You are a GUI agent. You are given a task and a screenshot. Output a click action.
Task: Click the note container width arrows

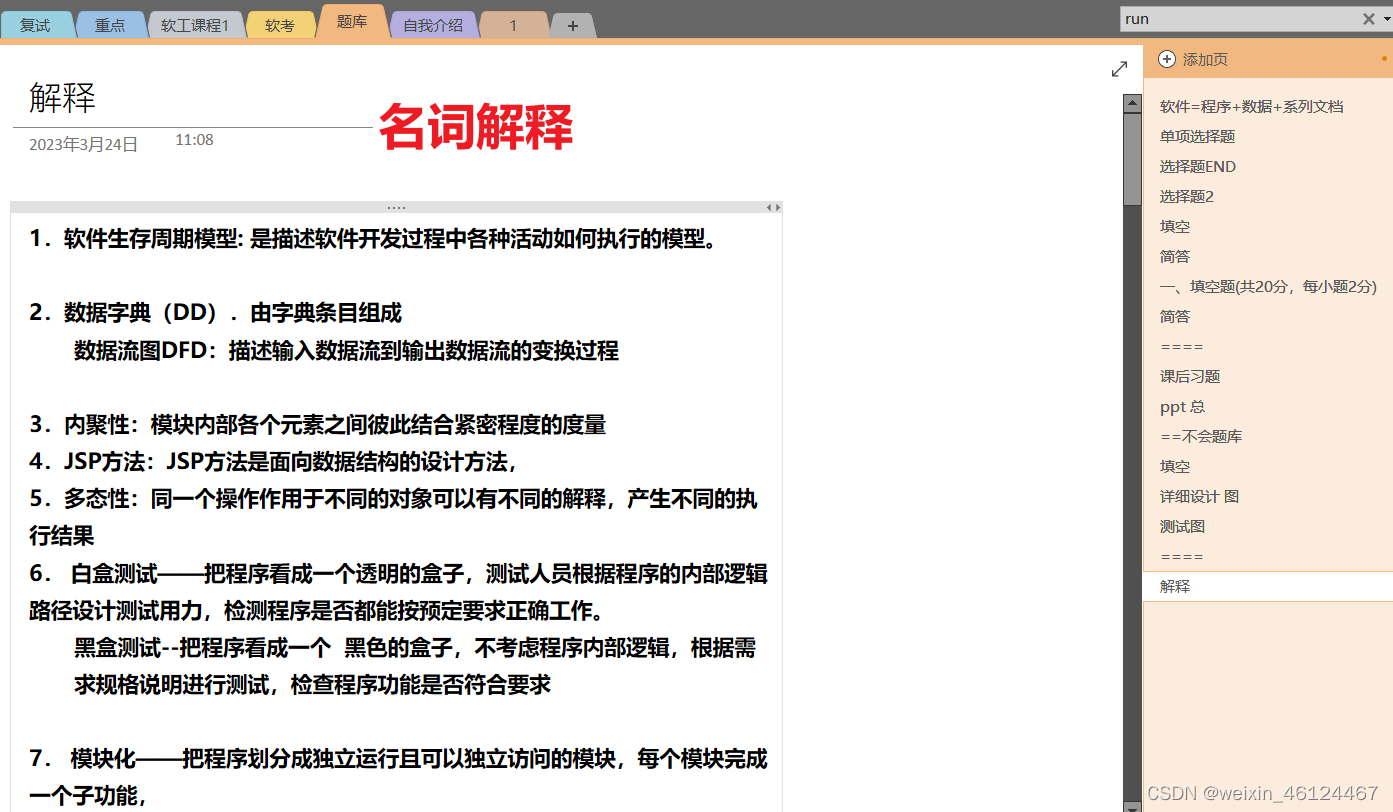point(773,207)
